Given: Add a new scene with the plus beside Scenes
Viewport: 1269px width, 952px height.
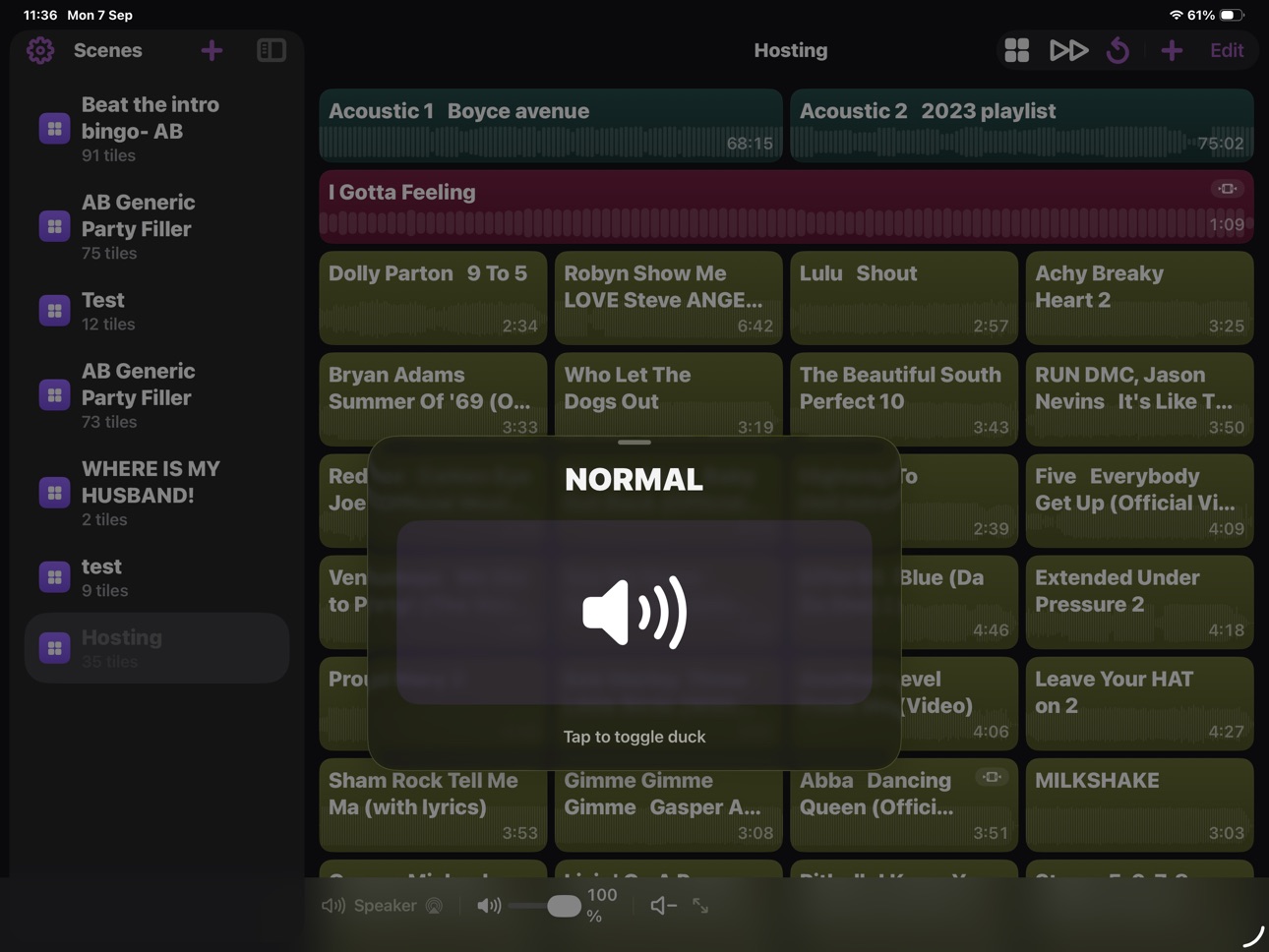Looking at the screenshot, I should click(211, 50).
